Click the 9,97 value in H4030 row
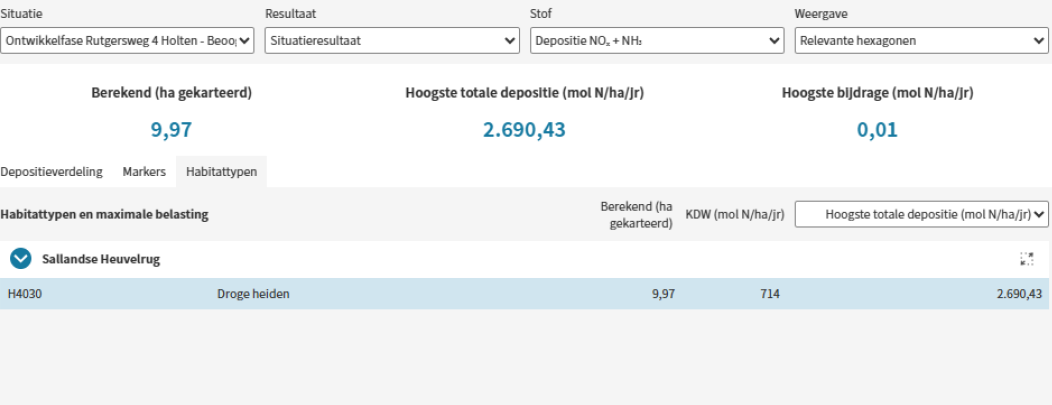 (664, 294)
